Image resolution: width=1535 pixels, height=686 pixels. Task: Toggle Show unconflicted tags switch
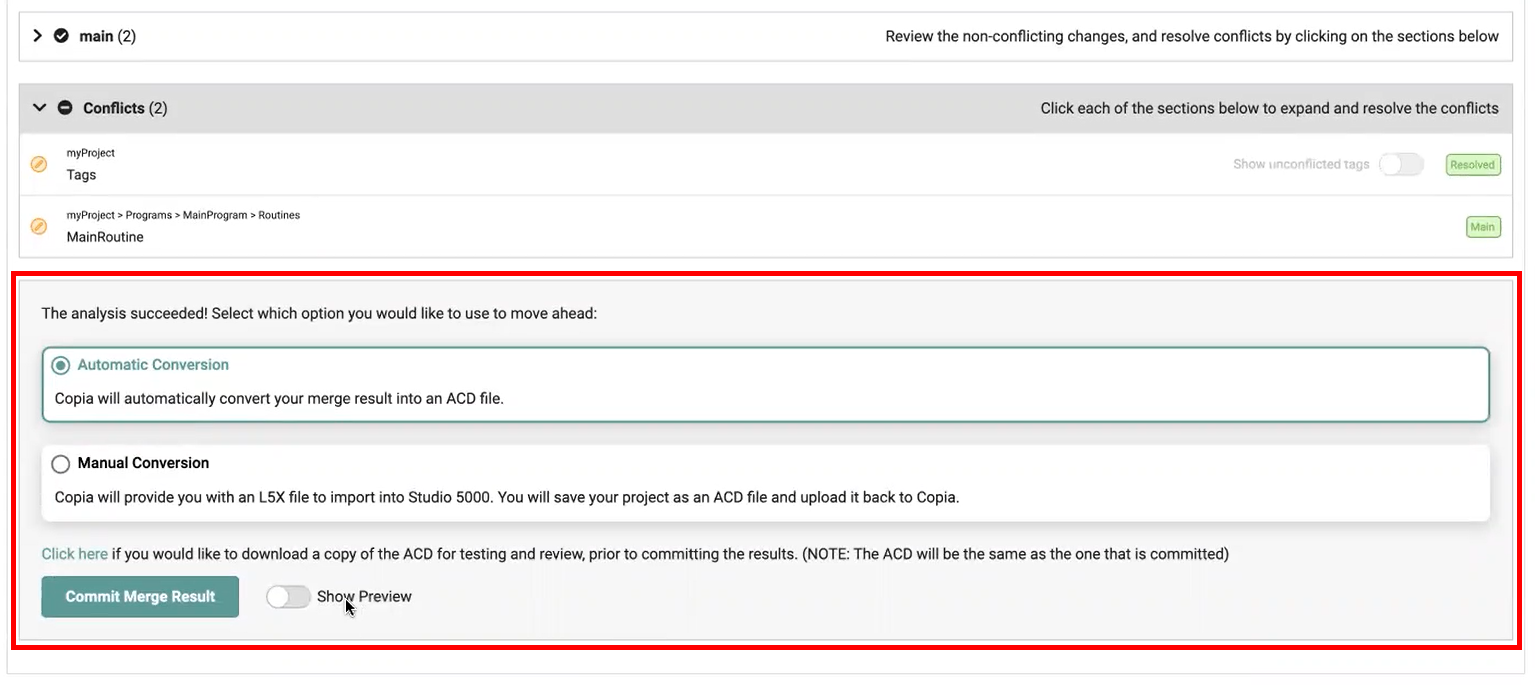point(1400,165)
